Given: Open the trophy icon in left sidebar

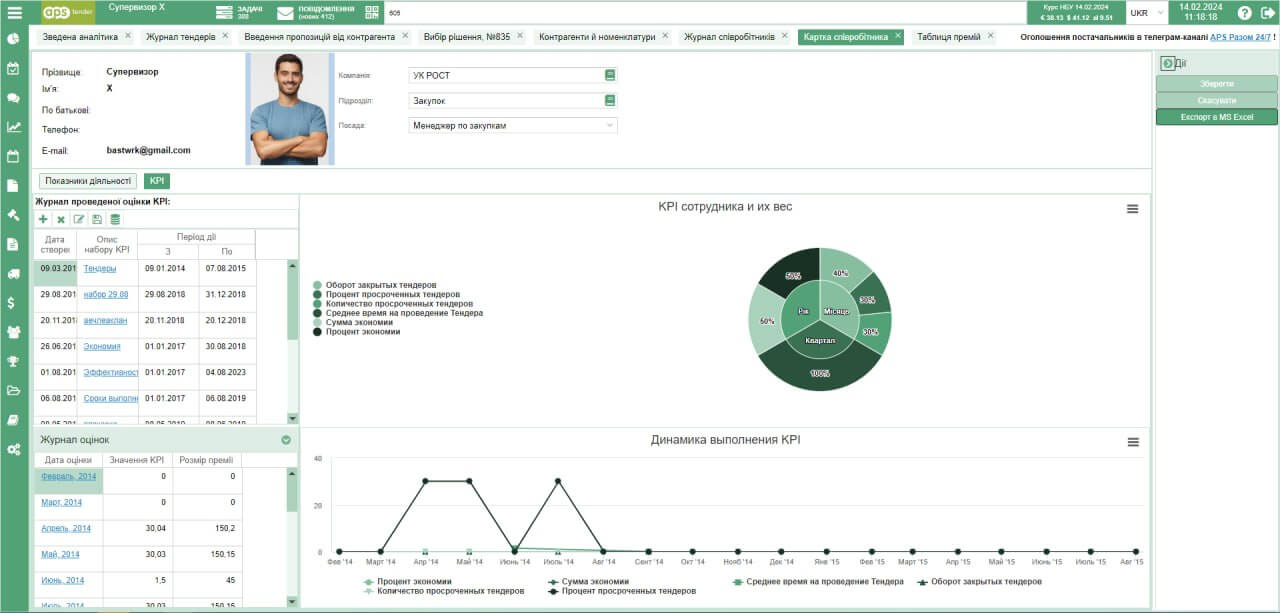Looking at the screenshot, I should point(13,361).
